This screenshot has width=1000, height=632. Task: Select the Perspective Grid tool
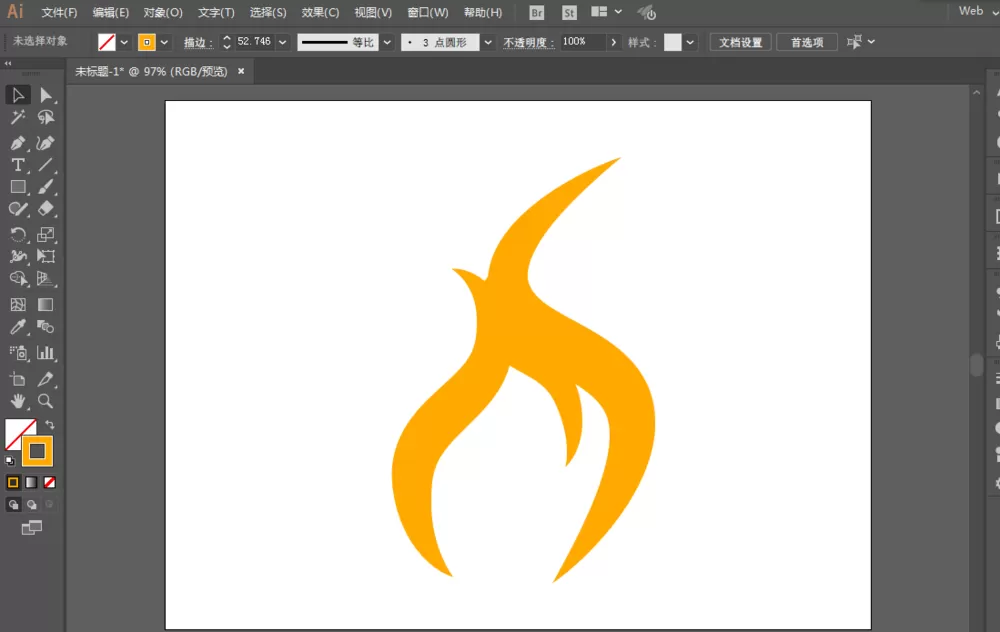click(45, 279)
